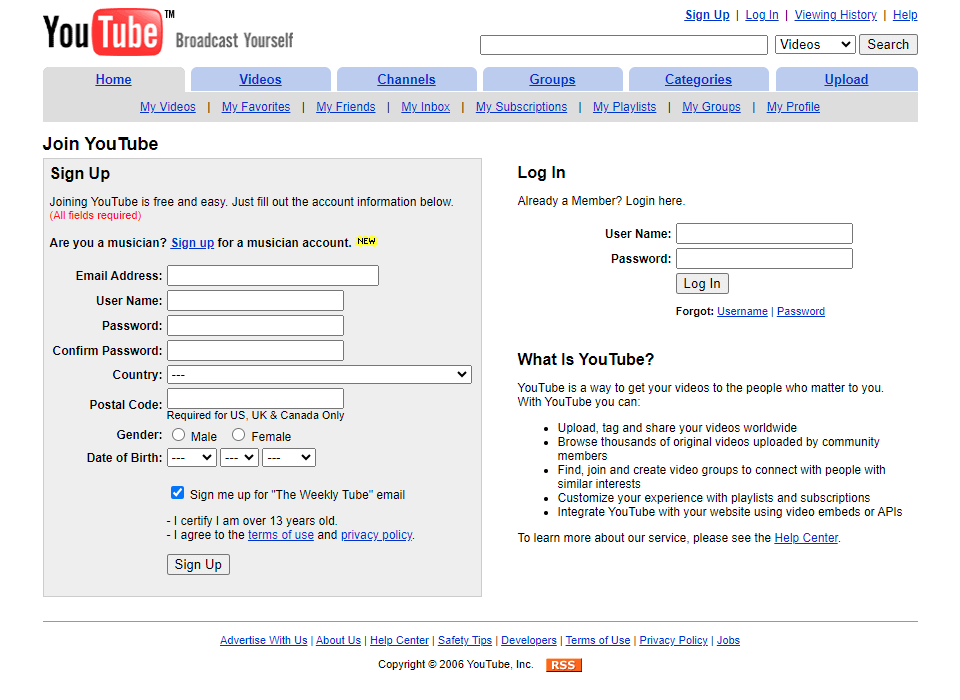Viewport: 960px width, 700px height.
Task: Open the About Us footer link
Action: (339, 640)
